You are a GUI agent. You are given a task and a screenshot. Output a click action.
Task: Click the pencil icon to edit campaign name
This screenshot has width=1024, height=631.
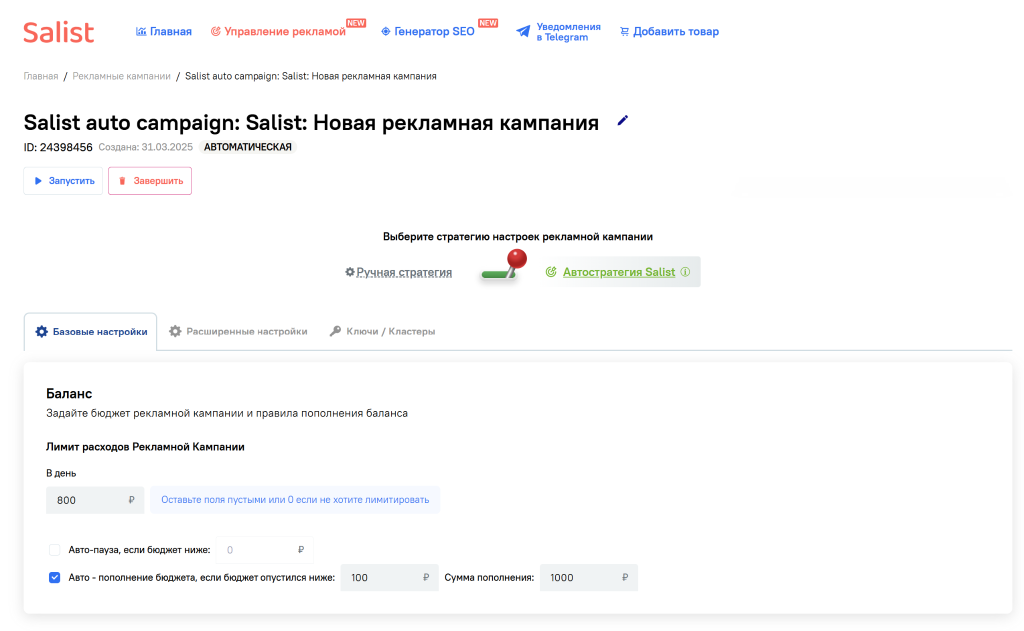[623, 121]
